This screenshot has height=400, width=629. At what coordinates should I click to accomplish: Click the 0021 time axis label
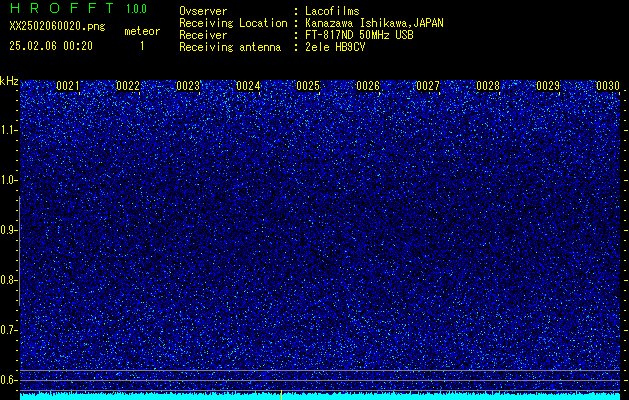pos(68,86)
